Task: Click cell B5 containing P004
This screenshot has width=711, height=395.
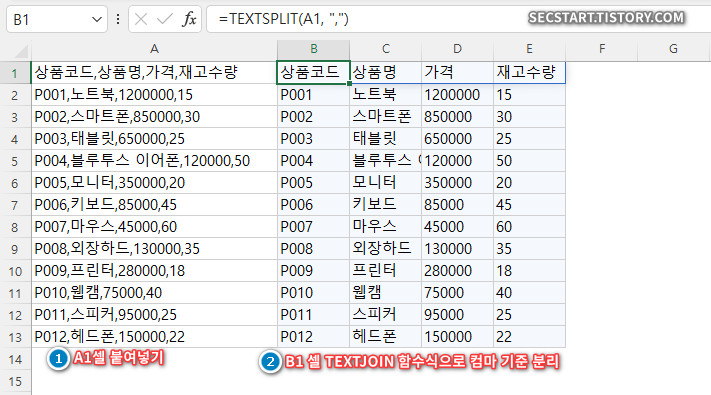Action: (313, 161)
